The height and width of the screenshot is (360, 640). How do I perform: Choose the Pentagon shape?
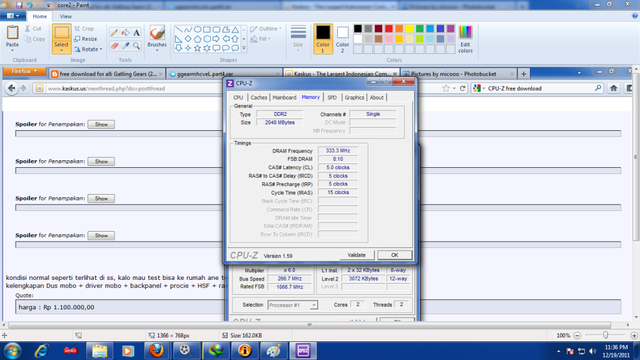click(198, 39)
